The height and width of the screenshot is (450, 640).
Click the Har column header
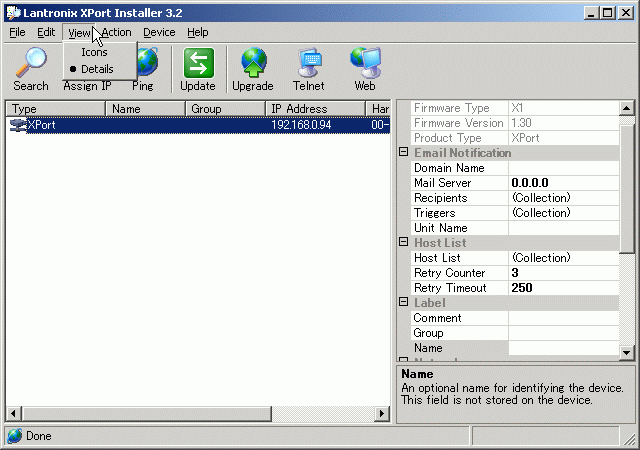(378, 109)
